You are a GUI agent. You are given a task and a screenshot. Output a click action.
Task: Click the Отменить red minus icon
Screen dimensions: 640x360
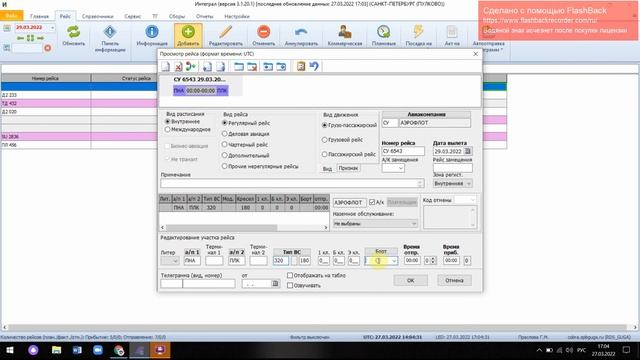click(264, 32)
